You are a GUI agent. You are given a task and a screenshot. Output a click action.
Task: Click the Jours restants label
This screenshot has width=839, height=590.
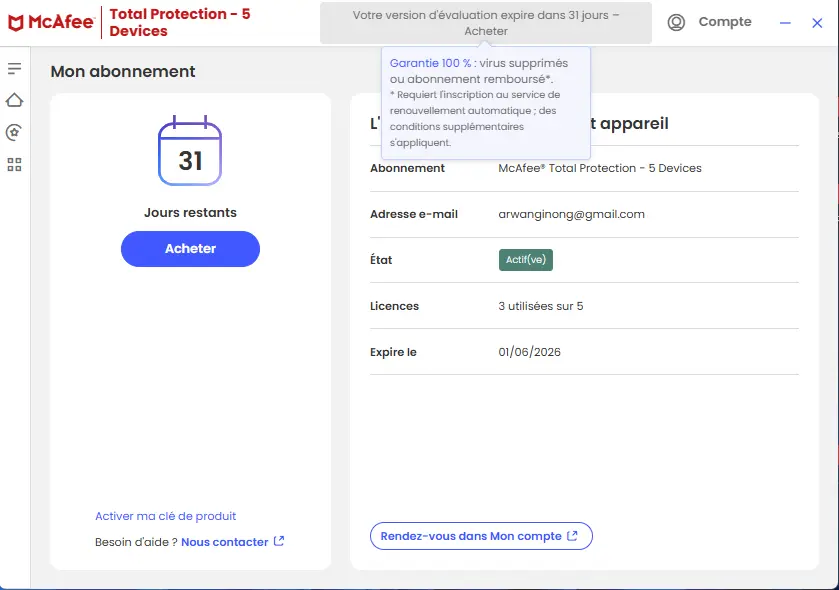(190, 212)
